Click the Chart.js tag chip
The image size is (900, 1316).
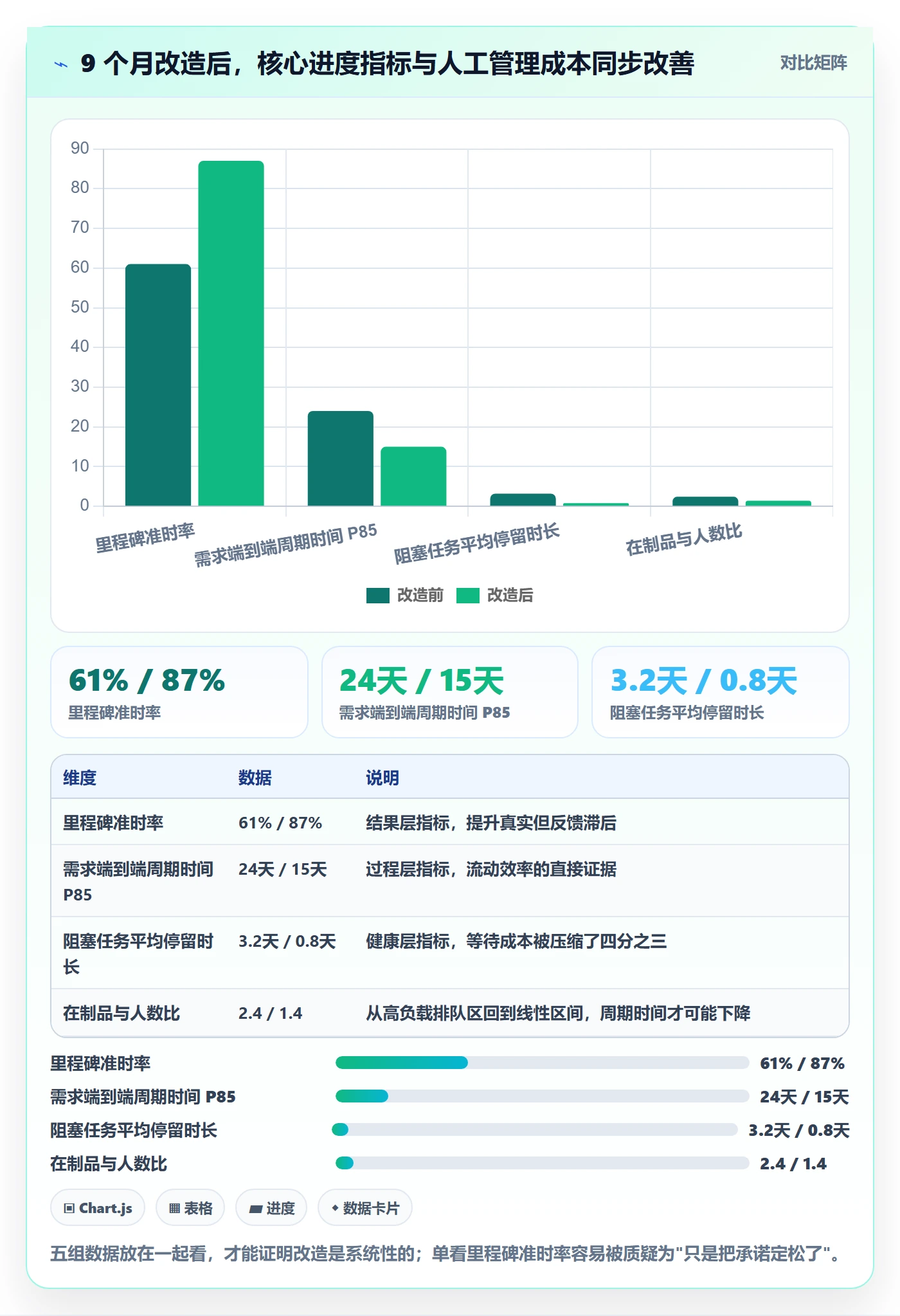(98, 1208)
